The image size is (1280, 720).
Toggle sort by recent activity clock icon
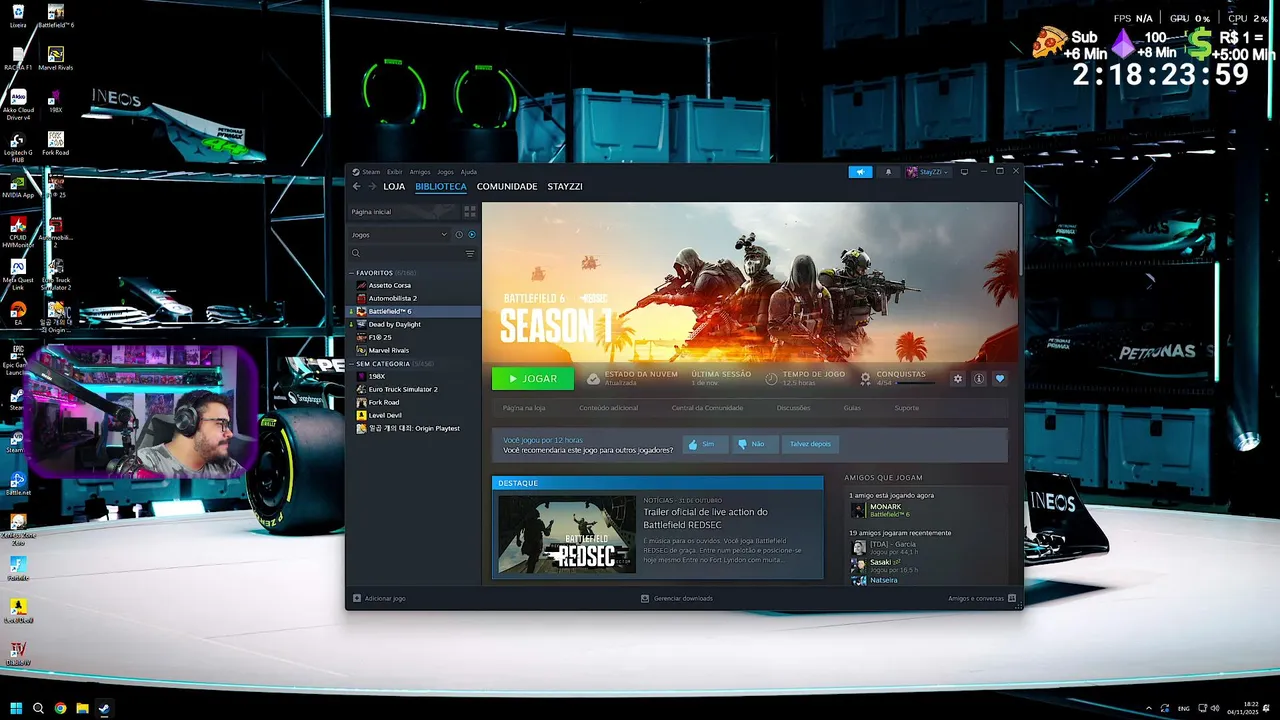click(x=459, y=235)
